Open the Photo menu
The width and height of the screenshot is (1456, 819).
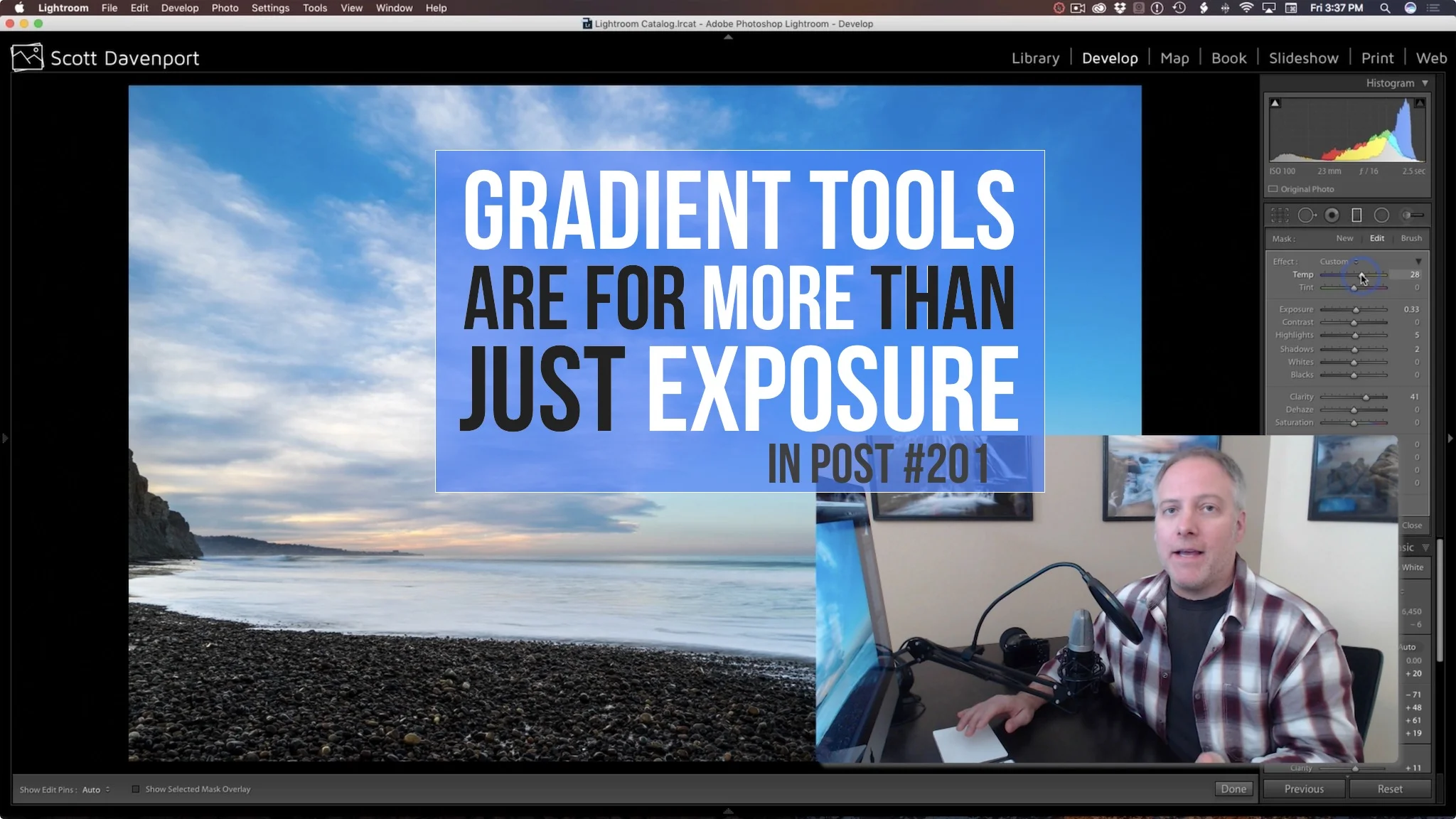pyautogui.click(x=225, y=8)
